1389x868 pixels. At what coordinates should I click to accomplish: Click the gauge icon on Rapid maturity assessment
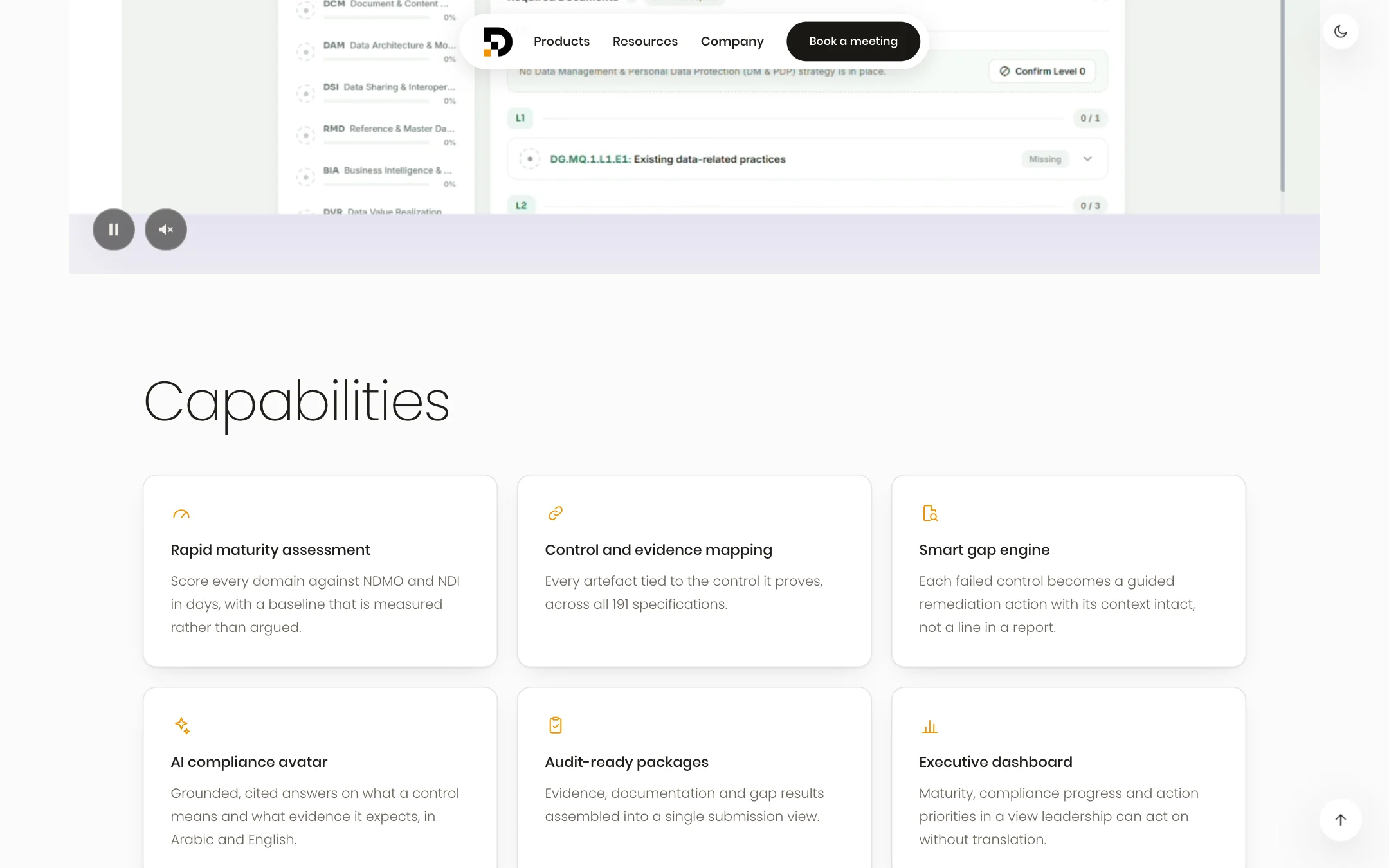point(181,514)
